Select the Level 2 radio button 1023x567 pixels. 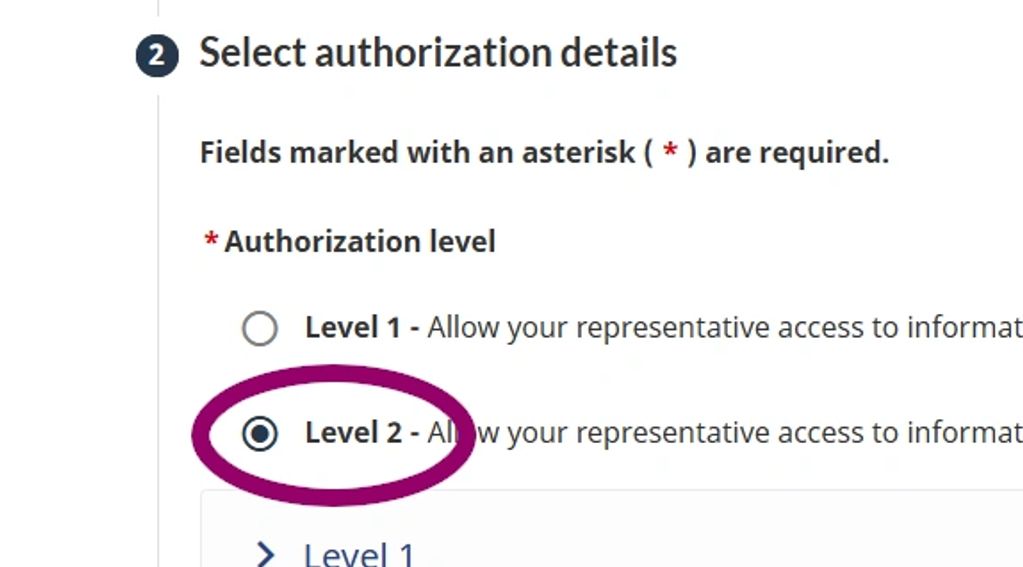click(x=260, y=433)
